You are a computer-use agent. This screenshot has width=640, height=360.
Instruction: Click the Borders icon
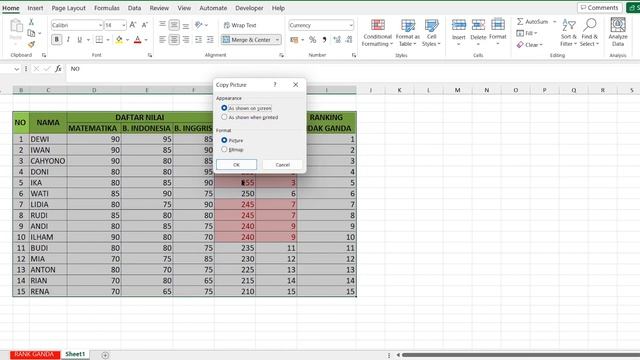tap(99, 40)
